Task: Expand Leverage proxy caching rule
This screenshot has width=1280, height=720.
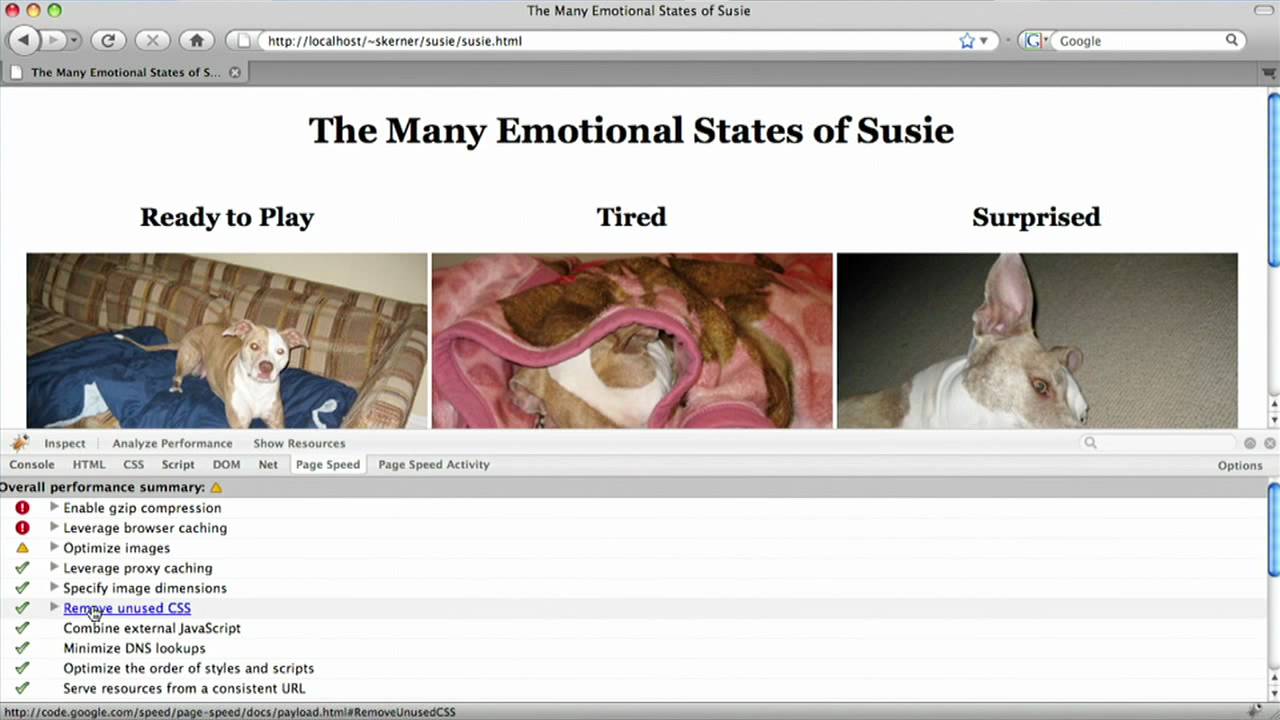Action: pos(54,567)
